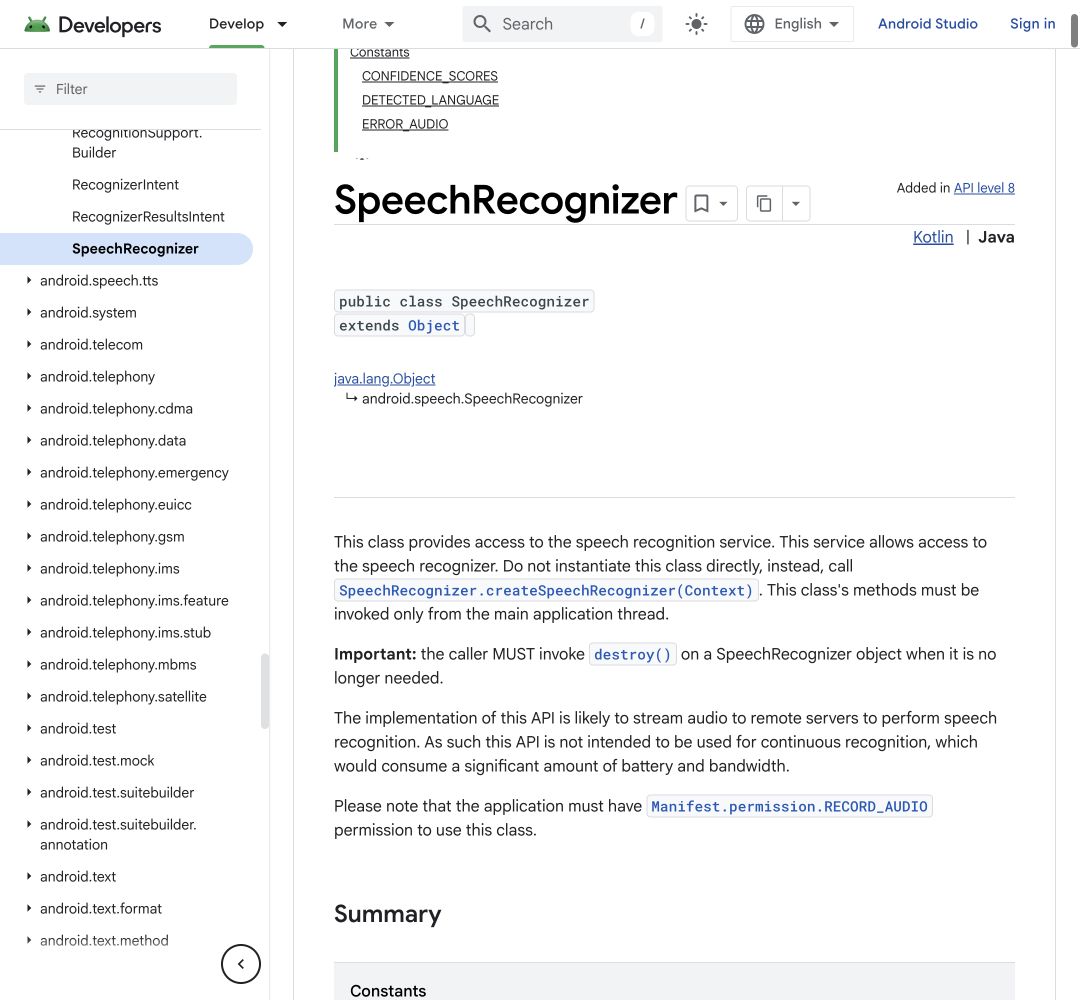The height and width of the screenshot is (1000, 1080).
Task: Select RecognizerIntent in the sidebar
Action: pyautogui.click(x=125, y=185)
